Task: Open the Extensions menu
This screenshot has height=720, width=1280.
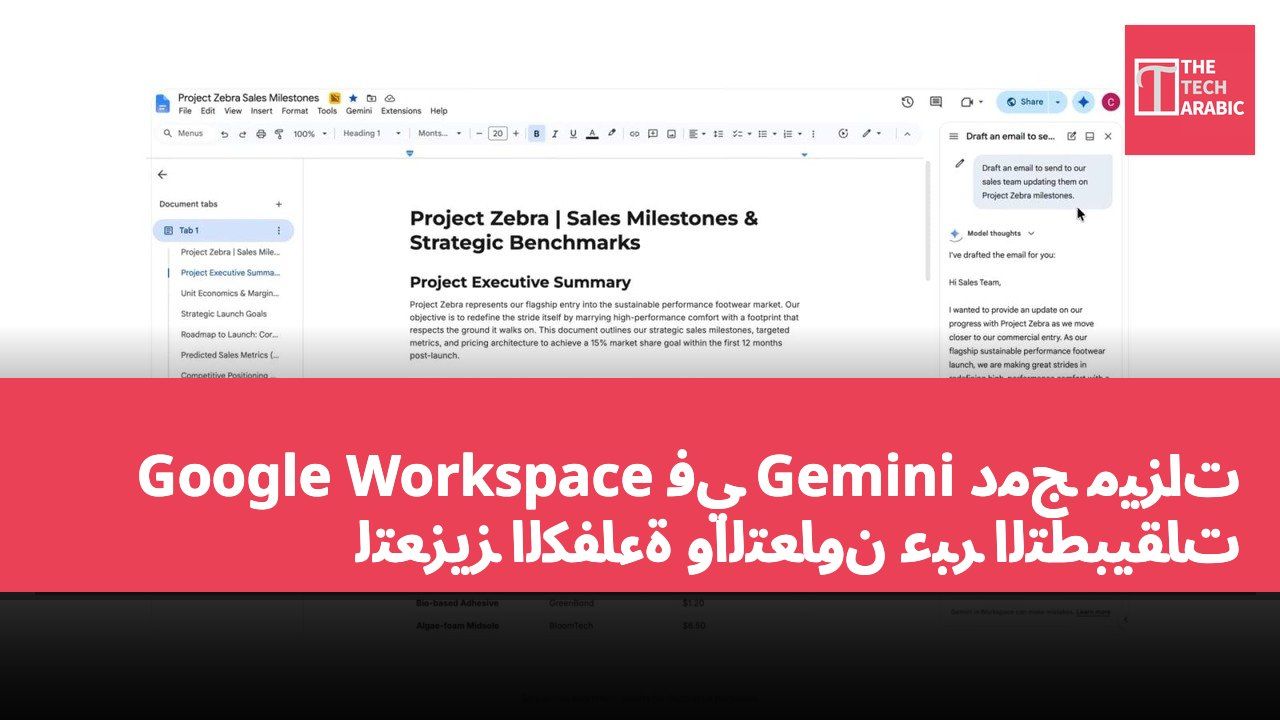Action: (x=401, y=111)
